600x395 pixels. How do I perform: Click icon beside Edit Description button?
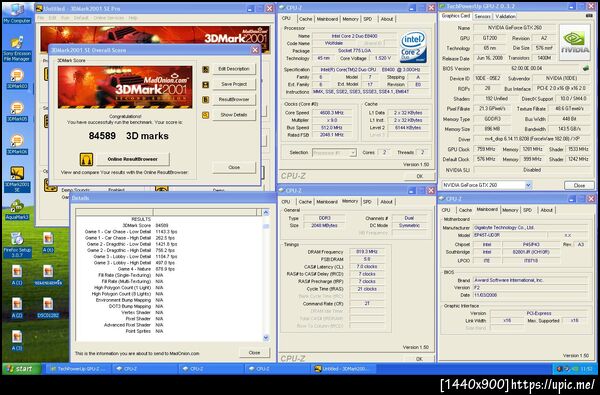205,69
